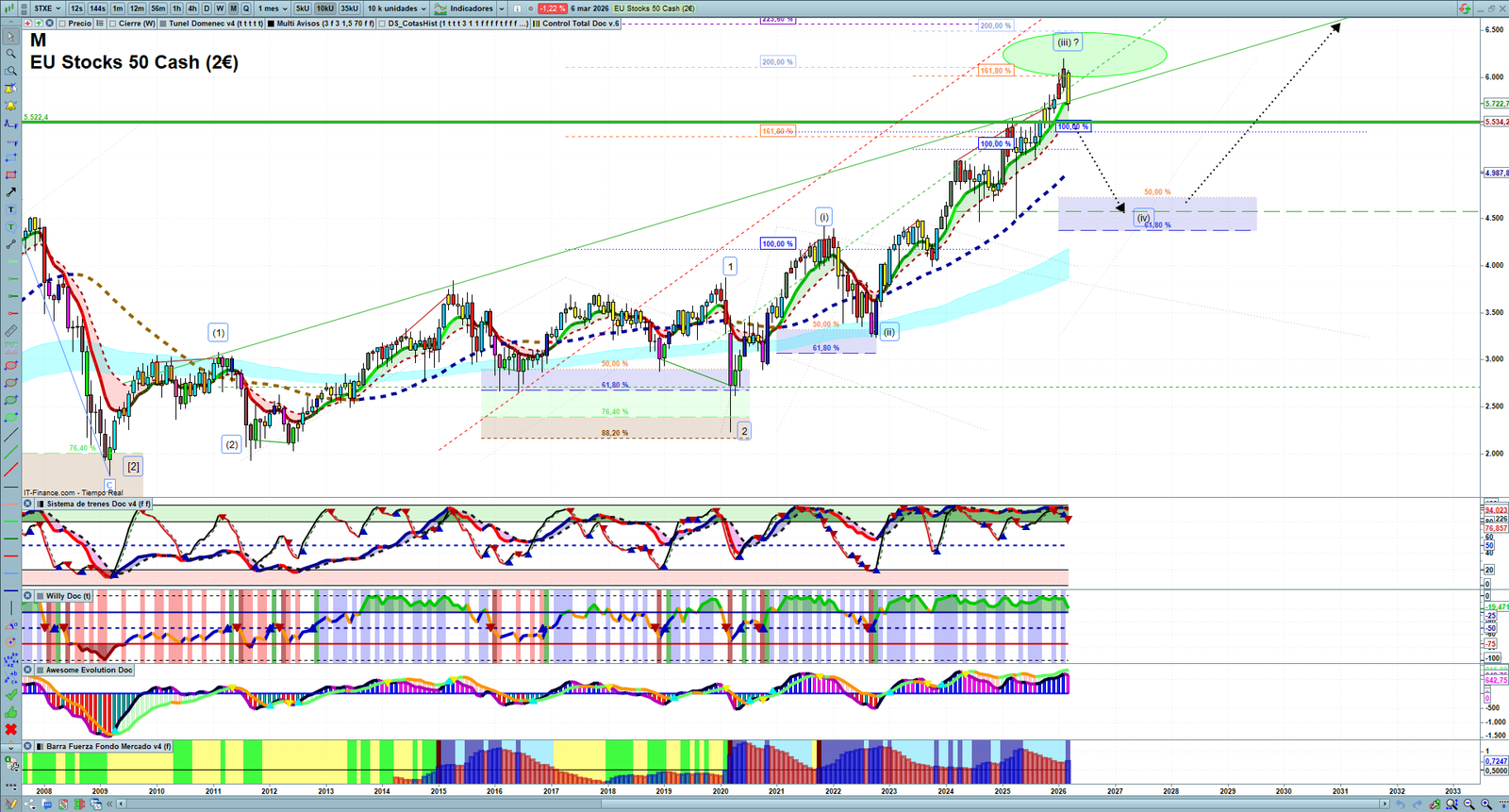Viewport: 1509px width, 812px height.
Task: Close the Awesome Evolution Doc panel
Action: [x=28, y=670]
